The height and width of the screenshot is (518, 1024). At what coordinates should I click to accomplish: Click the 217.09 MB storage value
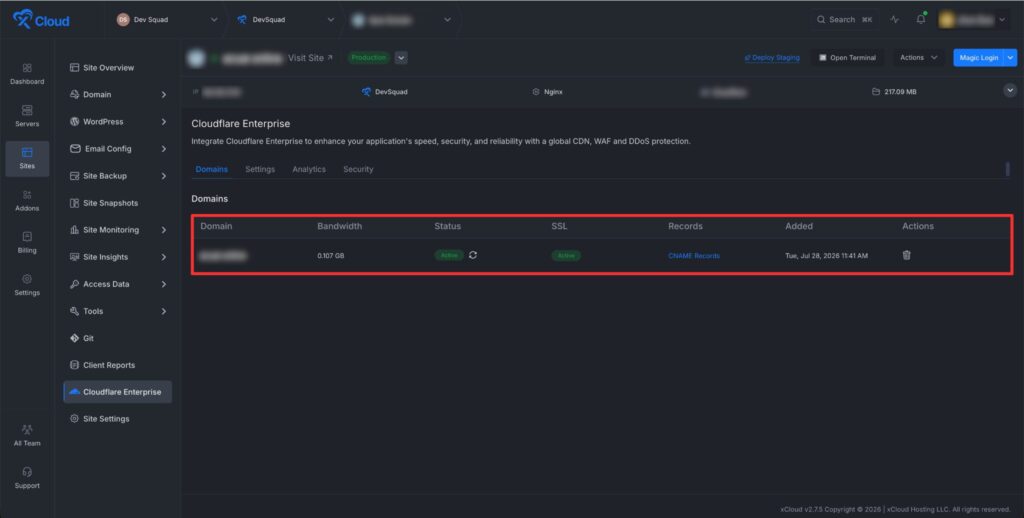(900, 92)
